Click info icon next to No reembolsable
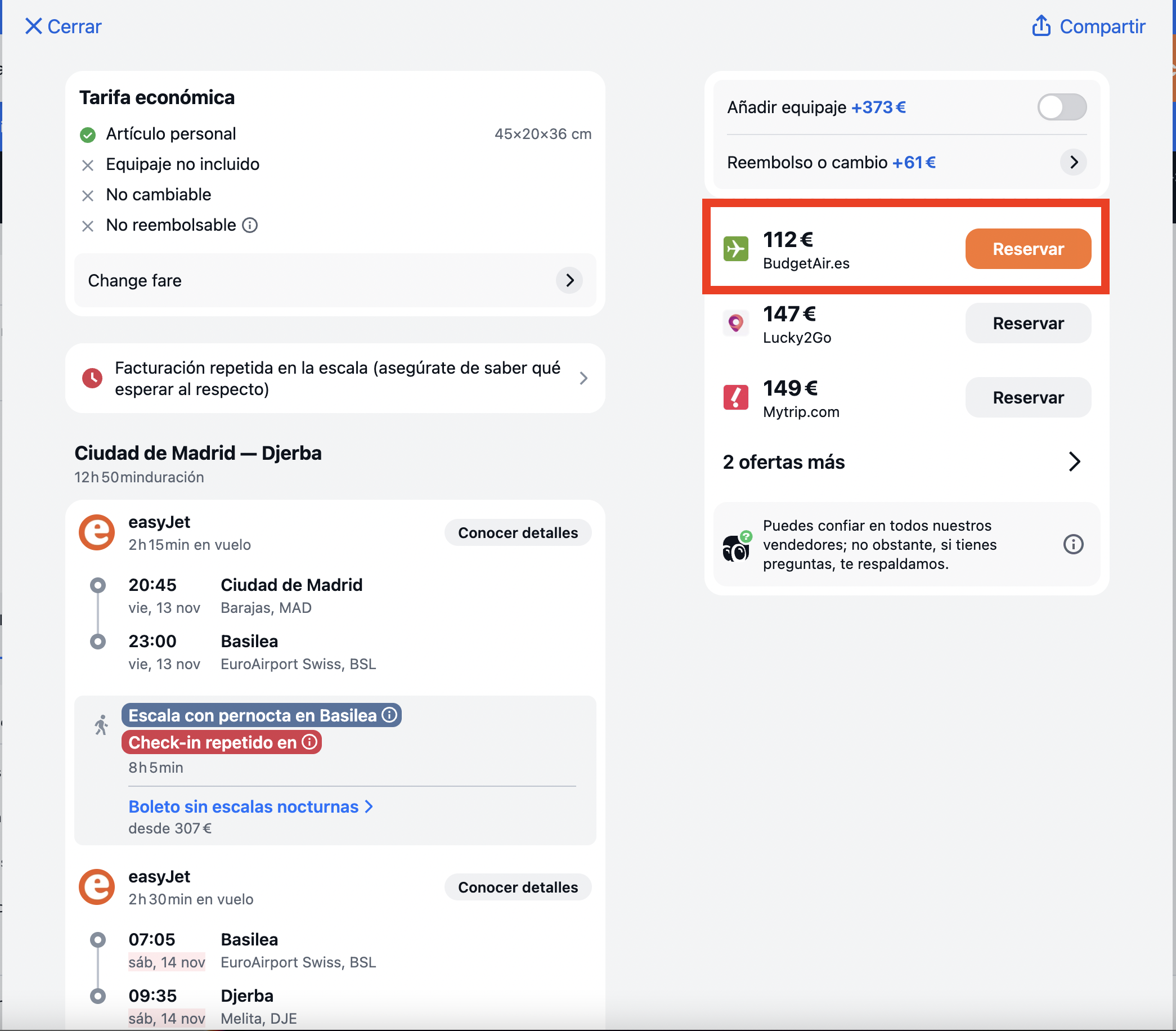 [x=250, y=225]
